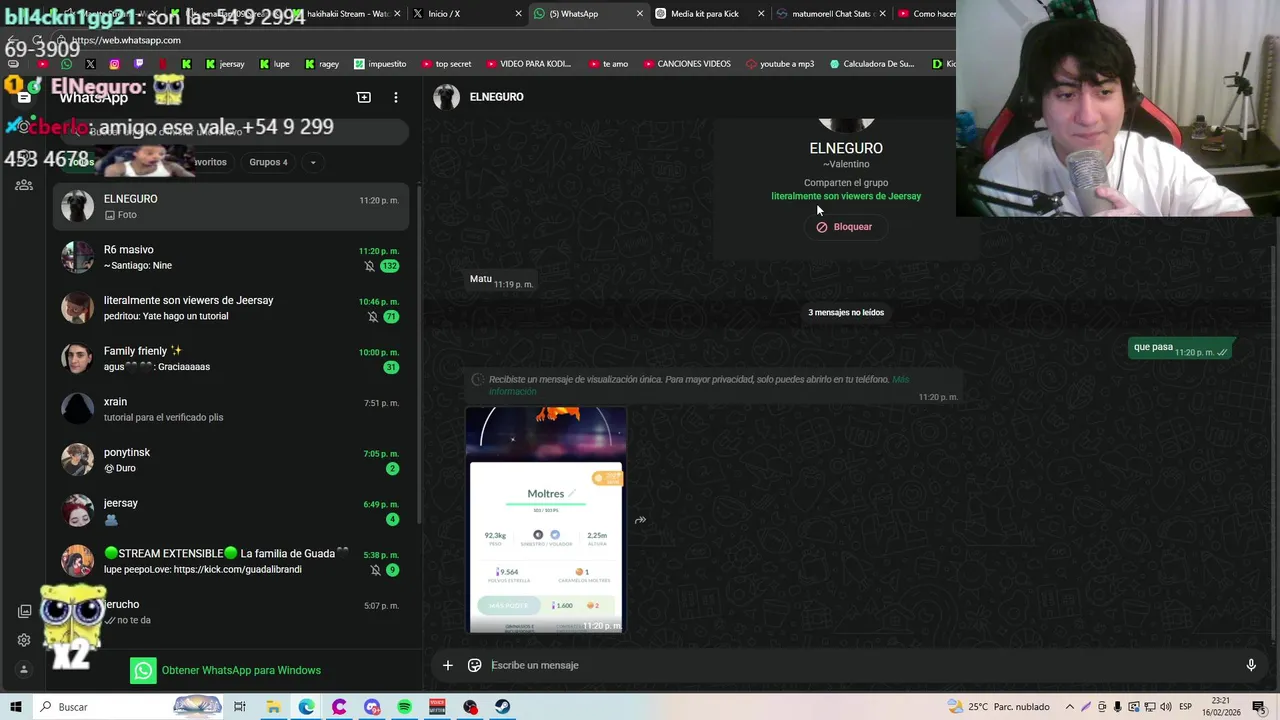Open the xrain chat
1280x720 pixels.
tap(231, 409)
